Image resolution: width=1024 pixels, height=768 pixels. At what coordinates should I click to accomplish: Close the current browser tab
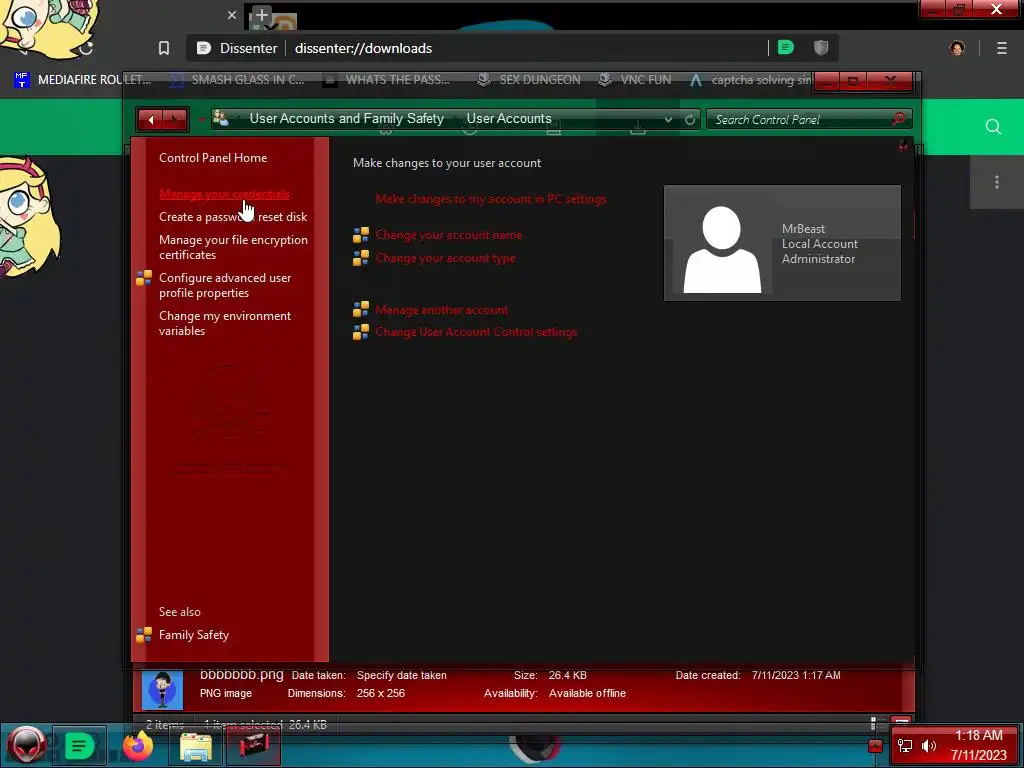232,14
